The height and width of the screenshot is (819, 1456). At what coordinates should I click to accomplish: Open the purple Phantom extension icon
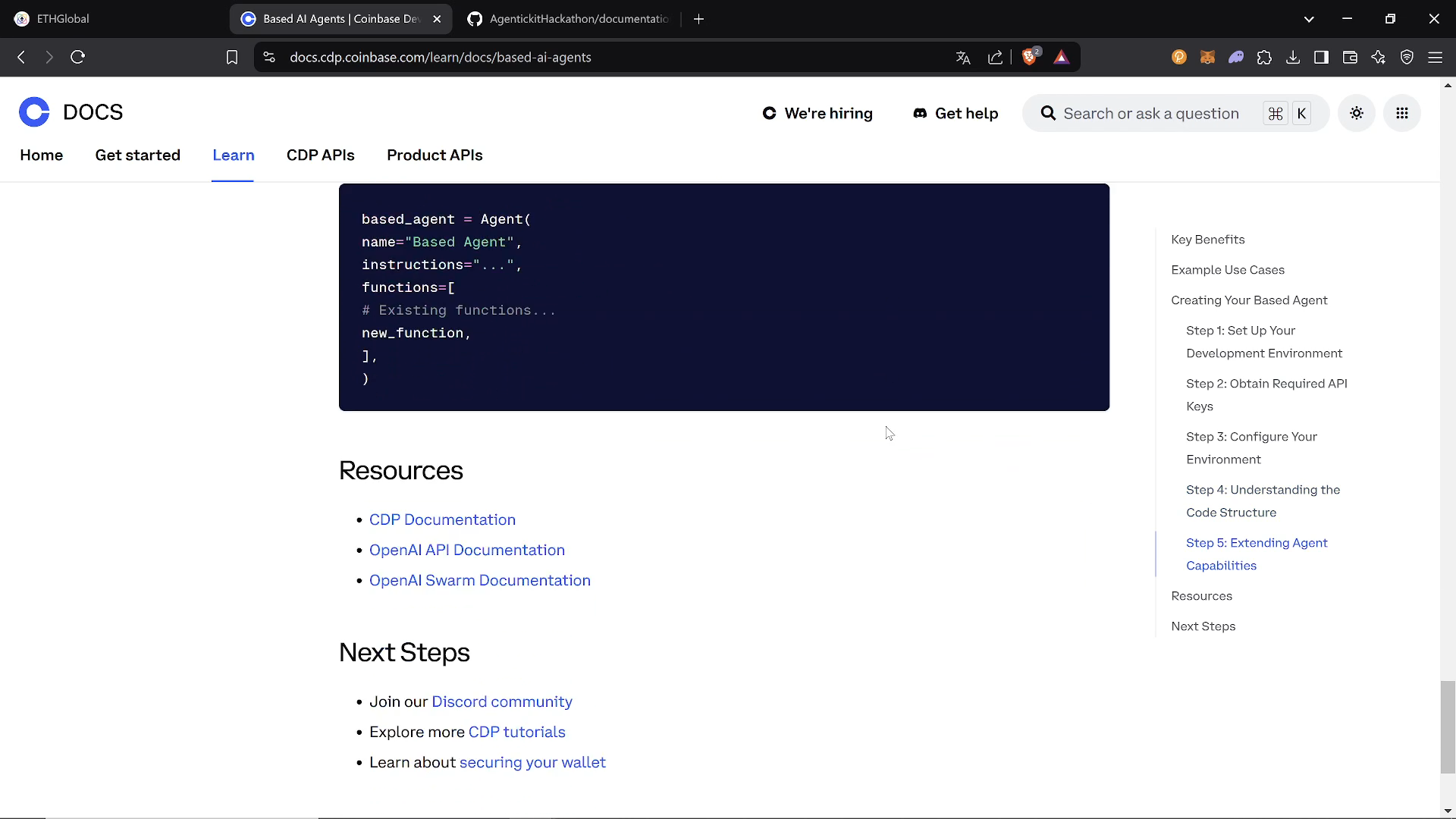pyautogui.click(x=1236, y=57)
